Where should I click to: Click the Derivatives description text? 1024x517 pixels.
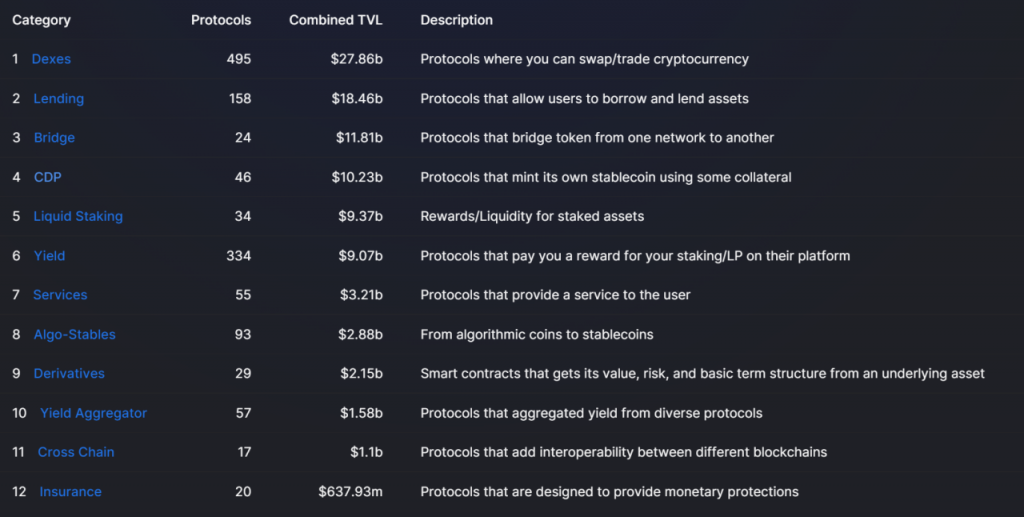point(702,373)
